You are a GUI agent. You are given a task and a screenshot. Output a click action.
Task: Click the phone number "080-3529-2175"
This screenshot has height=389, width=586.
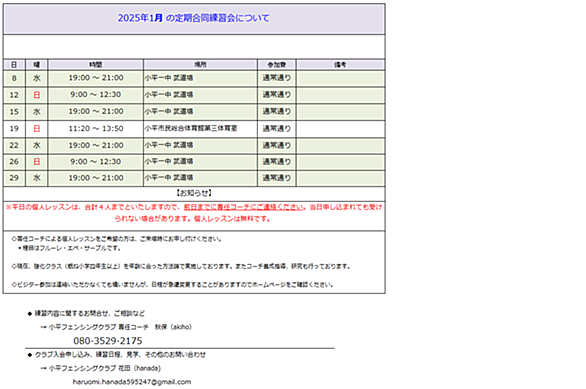click(x=108, y=341)
